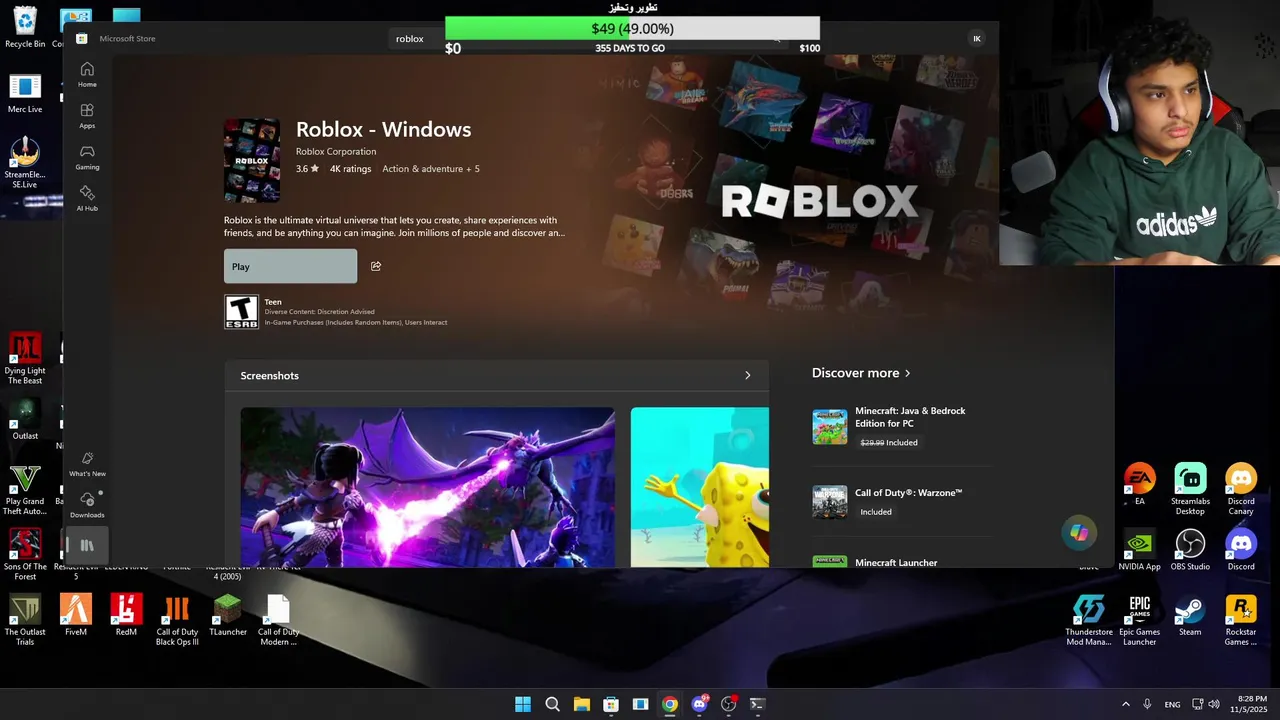Open Thunderstore Mod Manager icon
The height and width of the screenshot is (720, 1280).
1089,619
